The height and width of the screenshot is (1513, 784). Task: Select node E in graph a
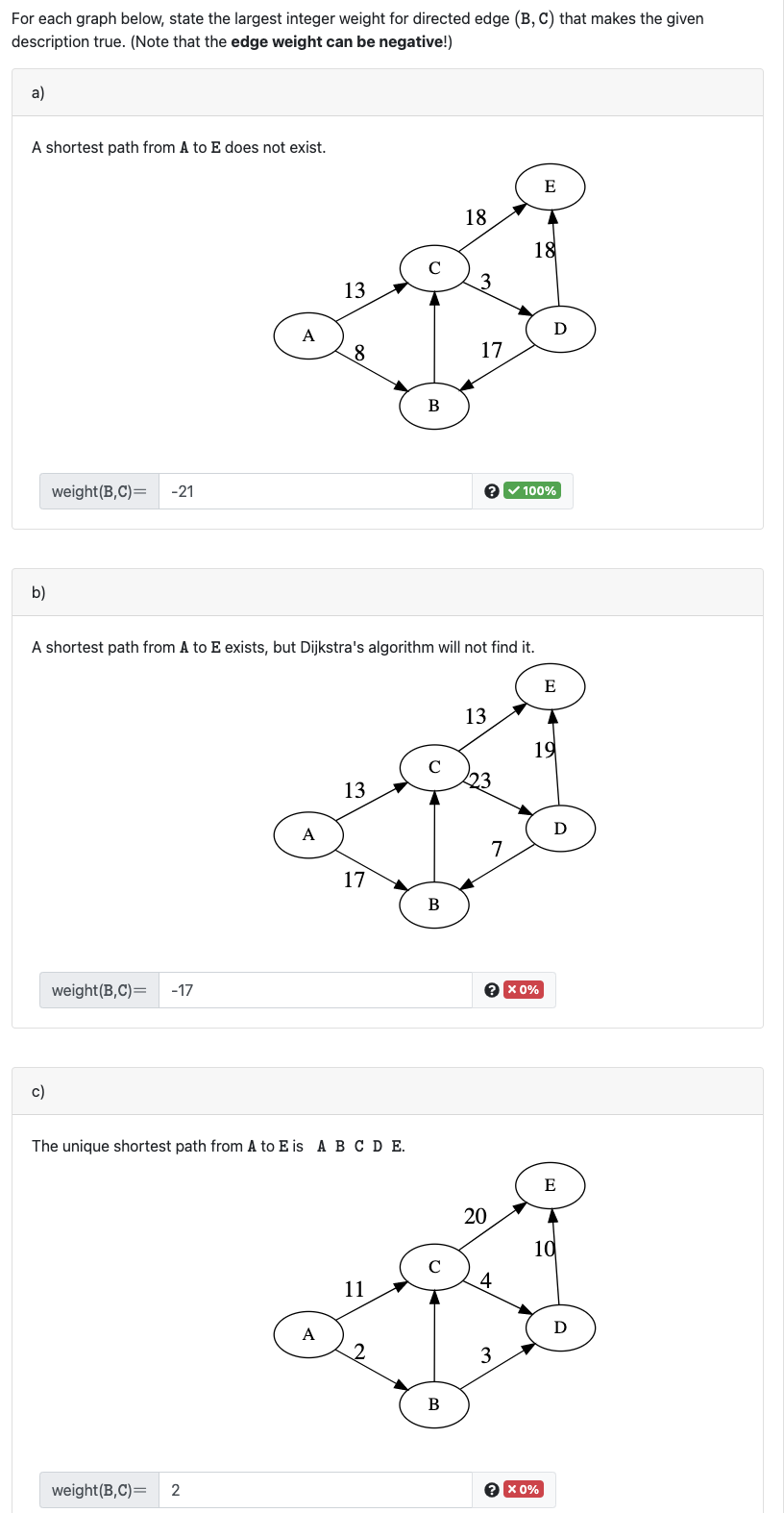coord(551,186)
